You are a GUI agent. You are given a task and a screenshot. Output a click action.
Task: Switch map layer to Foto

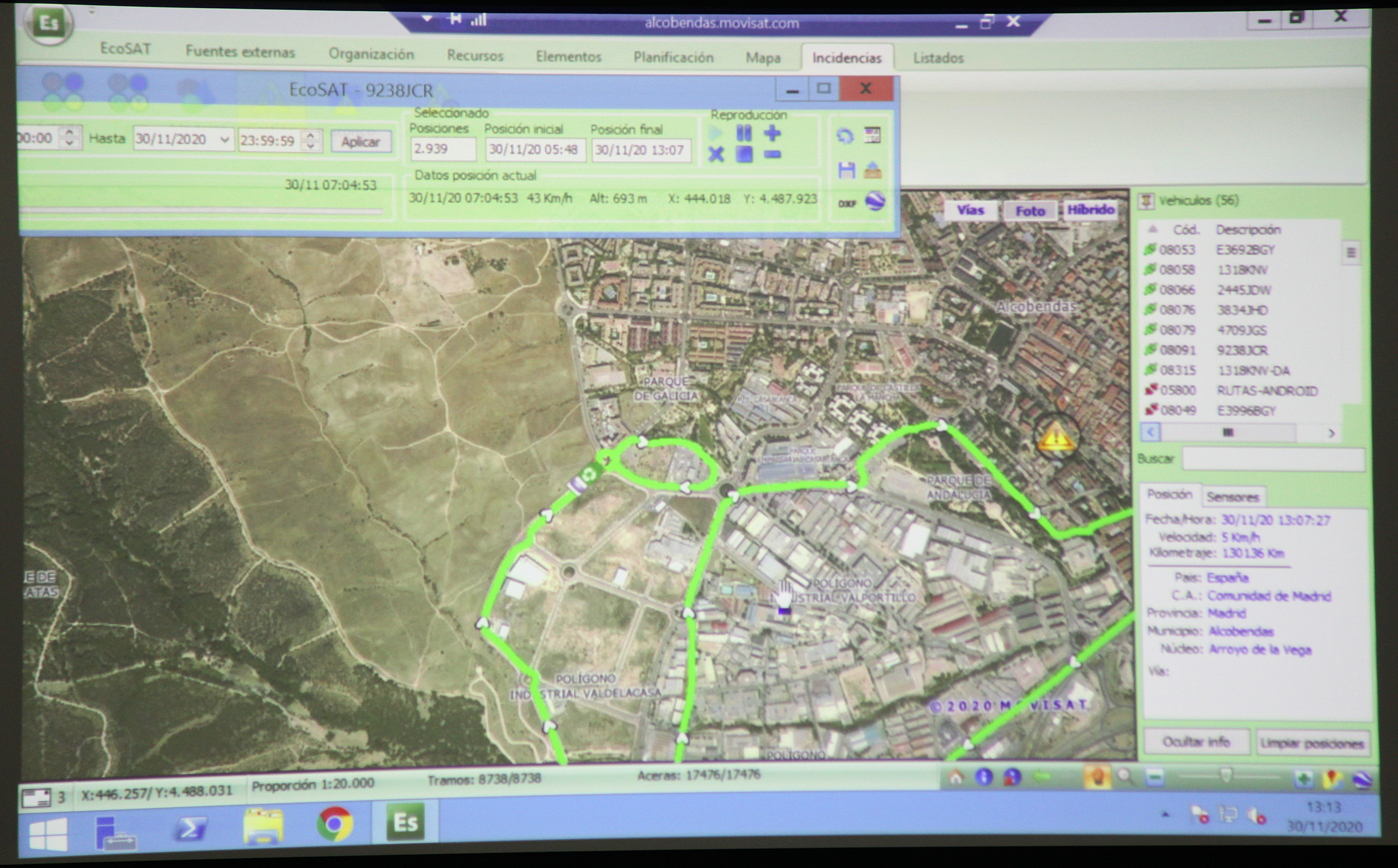pos(1030,211)
